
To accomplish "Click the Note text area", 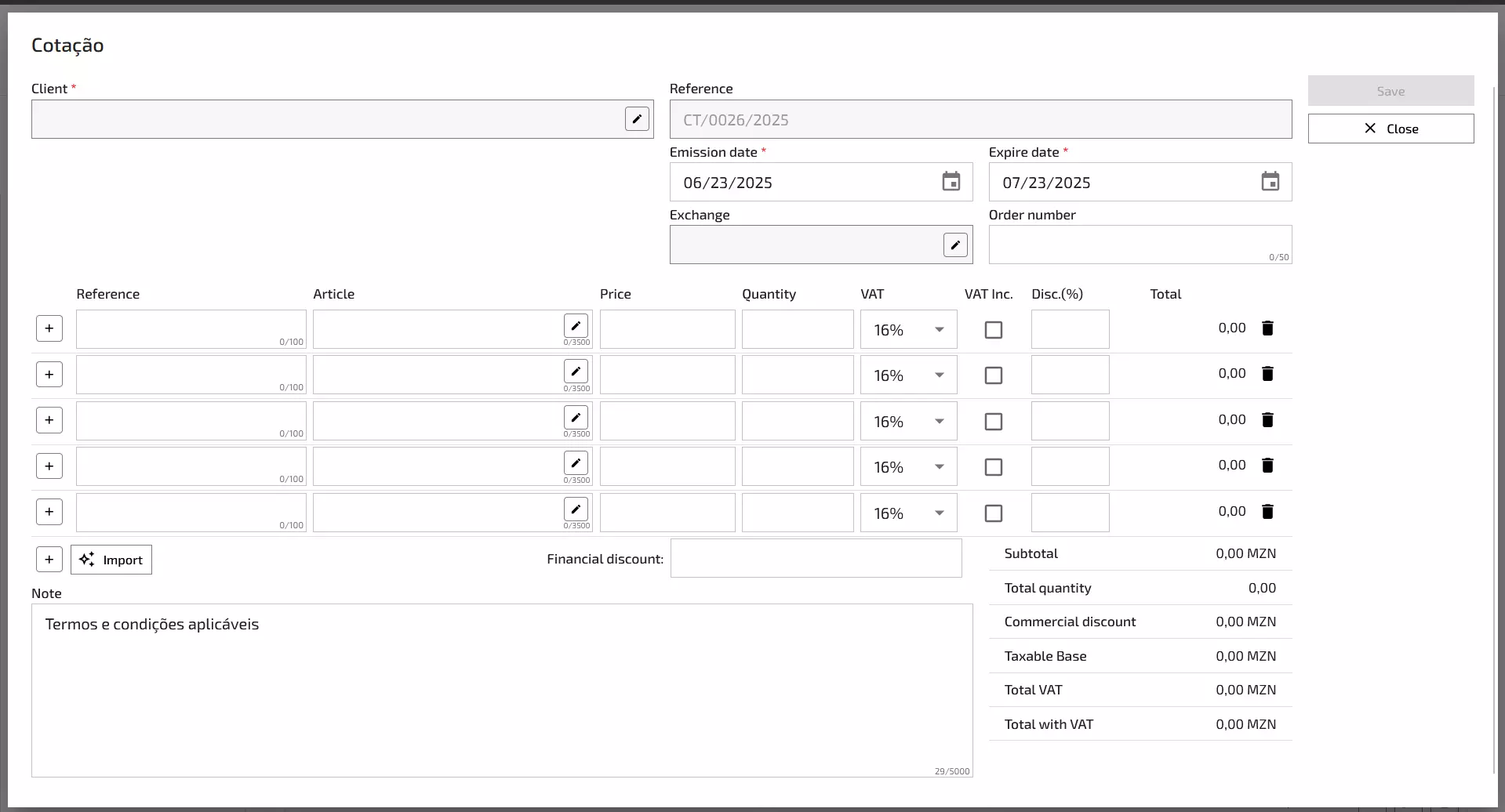I will 502,691.
